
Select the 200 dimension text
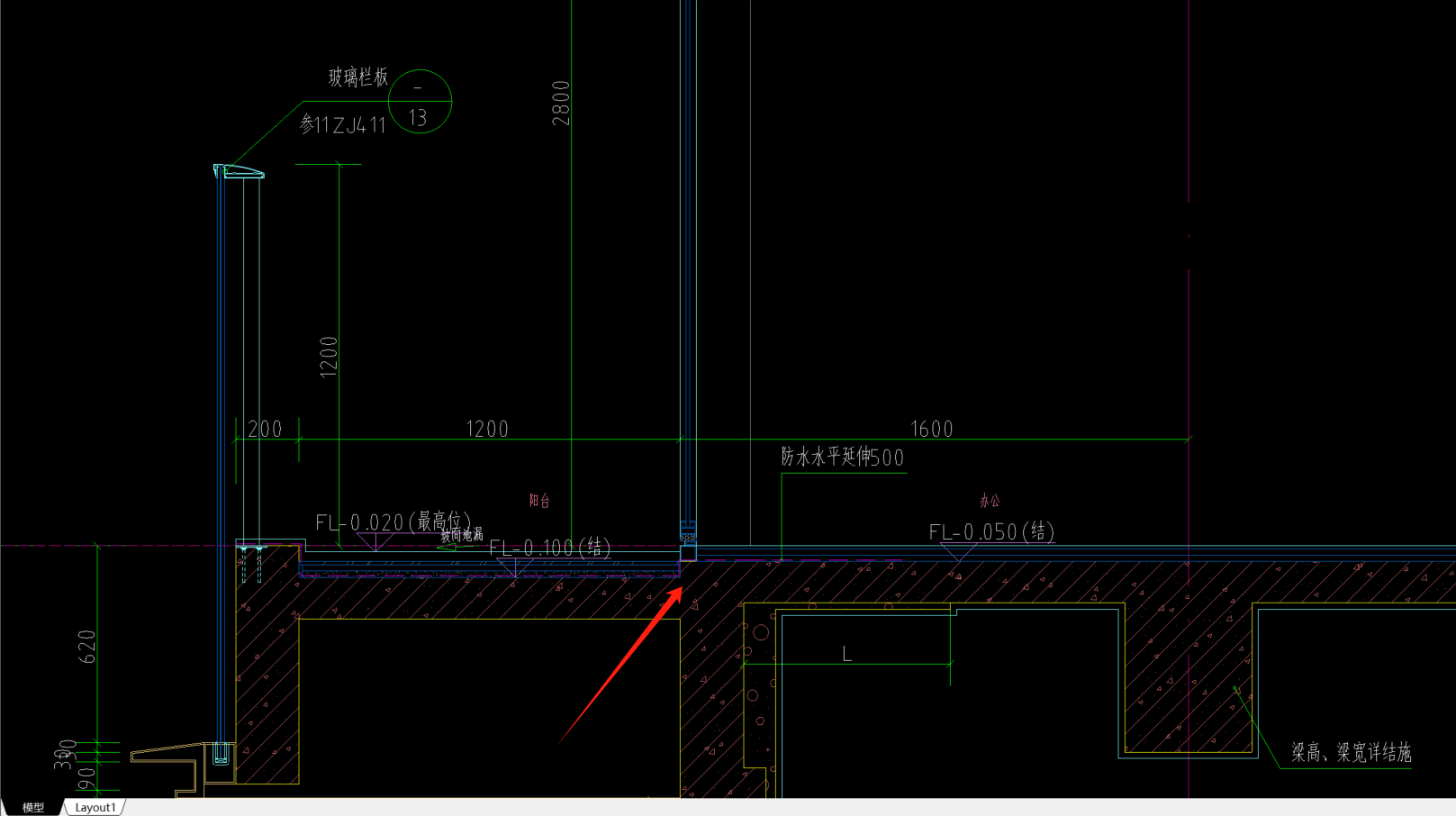point(266,429)
